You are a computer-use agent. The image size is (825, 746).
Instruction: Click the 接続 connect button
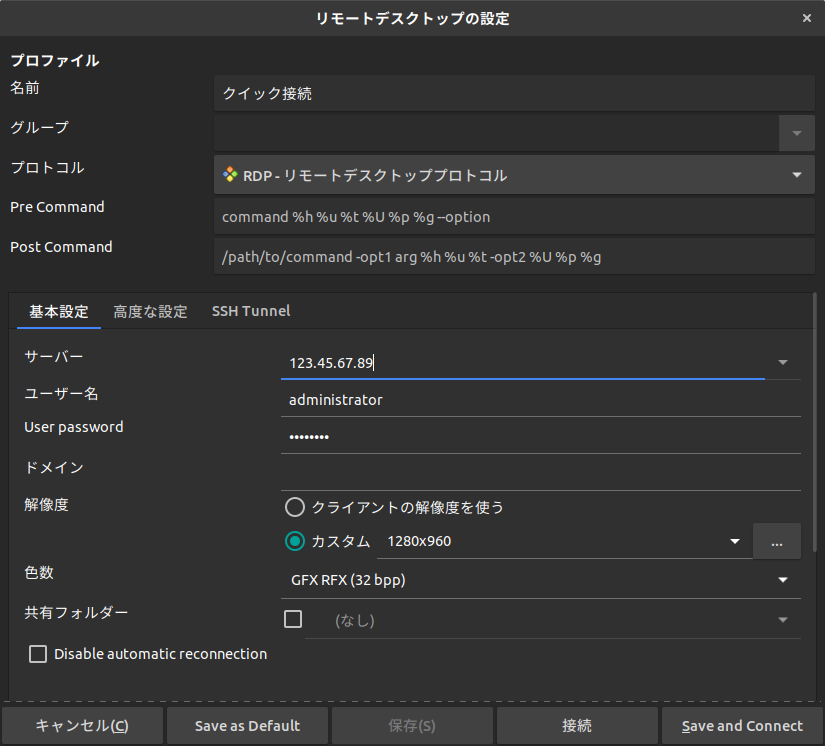coord(577,726)
